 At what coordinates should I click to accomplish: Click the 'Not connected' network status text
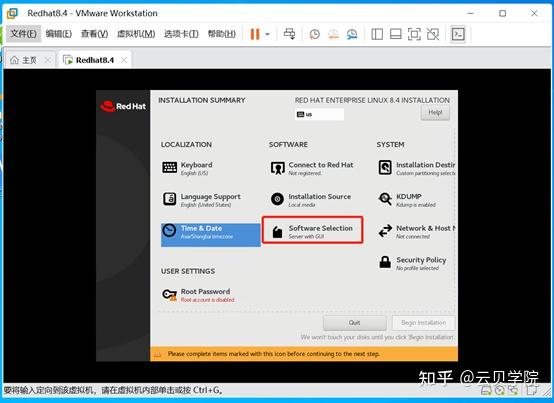(x=413, y=237)
